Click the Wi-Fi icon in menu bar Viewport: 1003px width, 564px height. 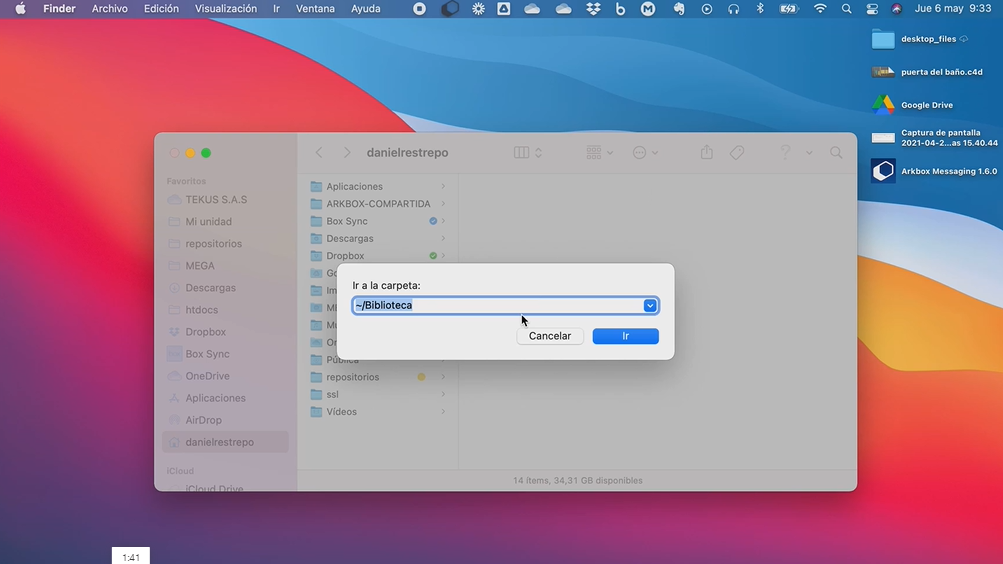pos(820,9)
